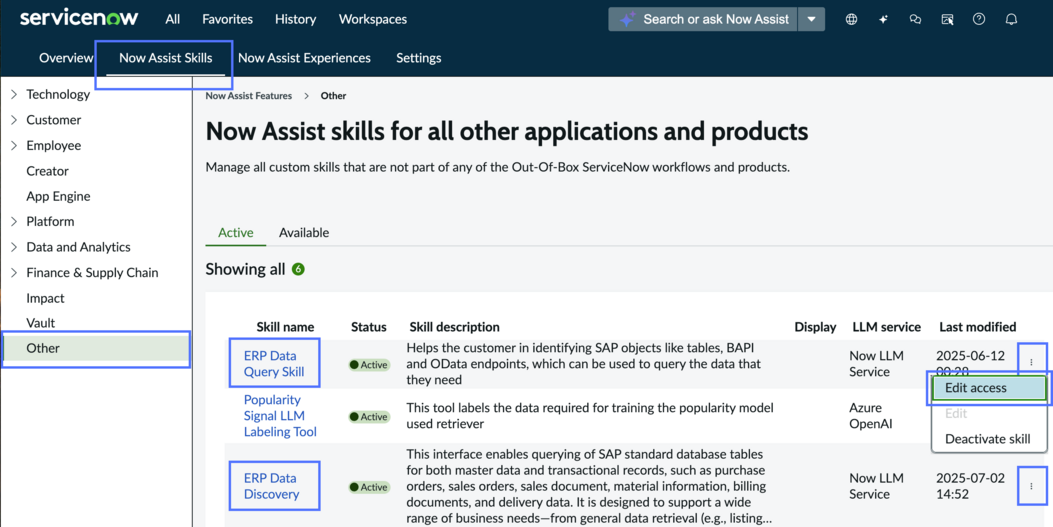Expand the Customer category chevron
The image size is (1053, 527).
(14, 120)
